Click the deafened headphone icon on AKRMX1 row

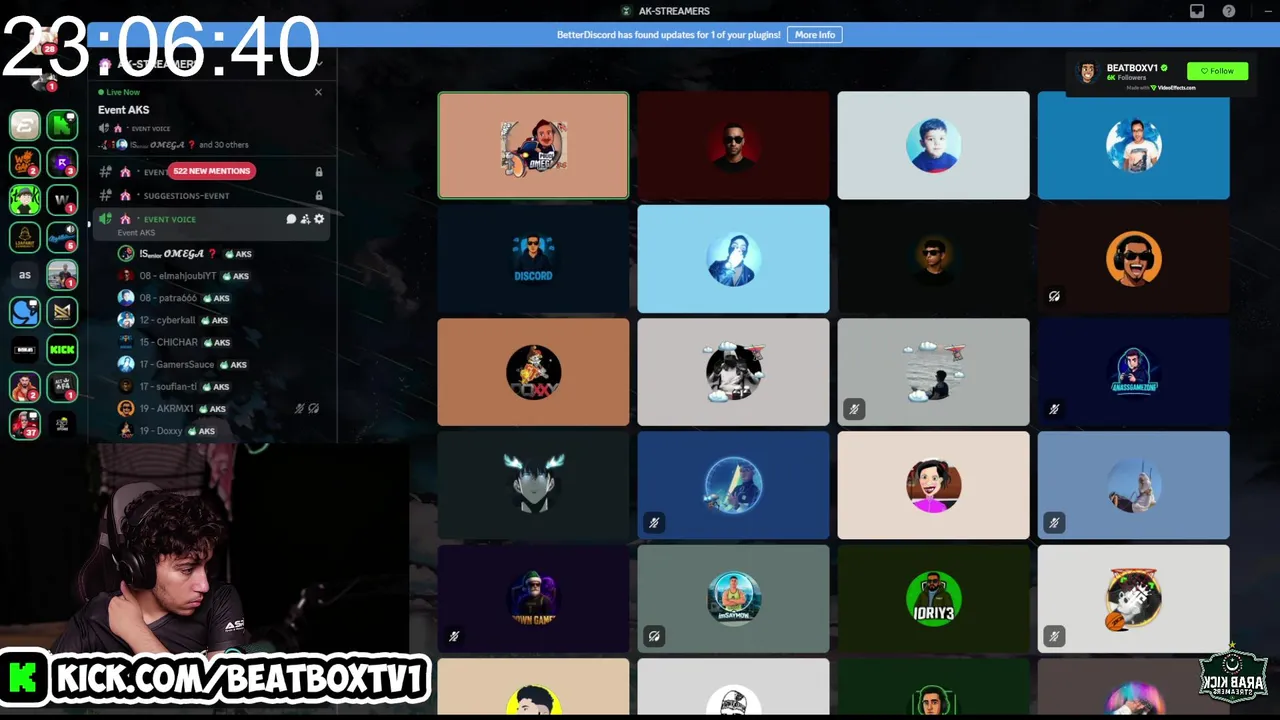click(x=313, y=408)
